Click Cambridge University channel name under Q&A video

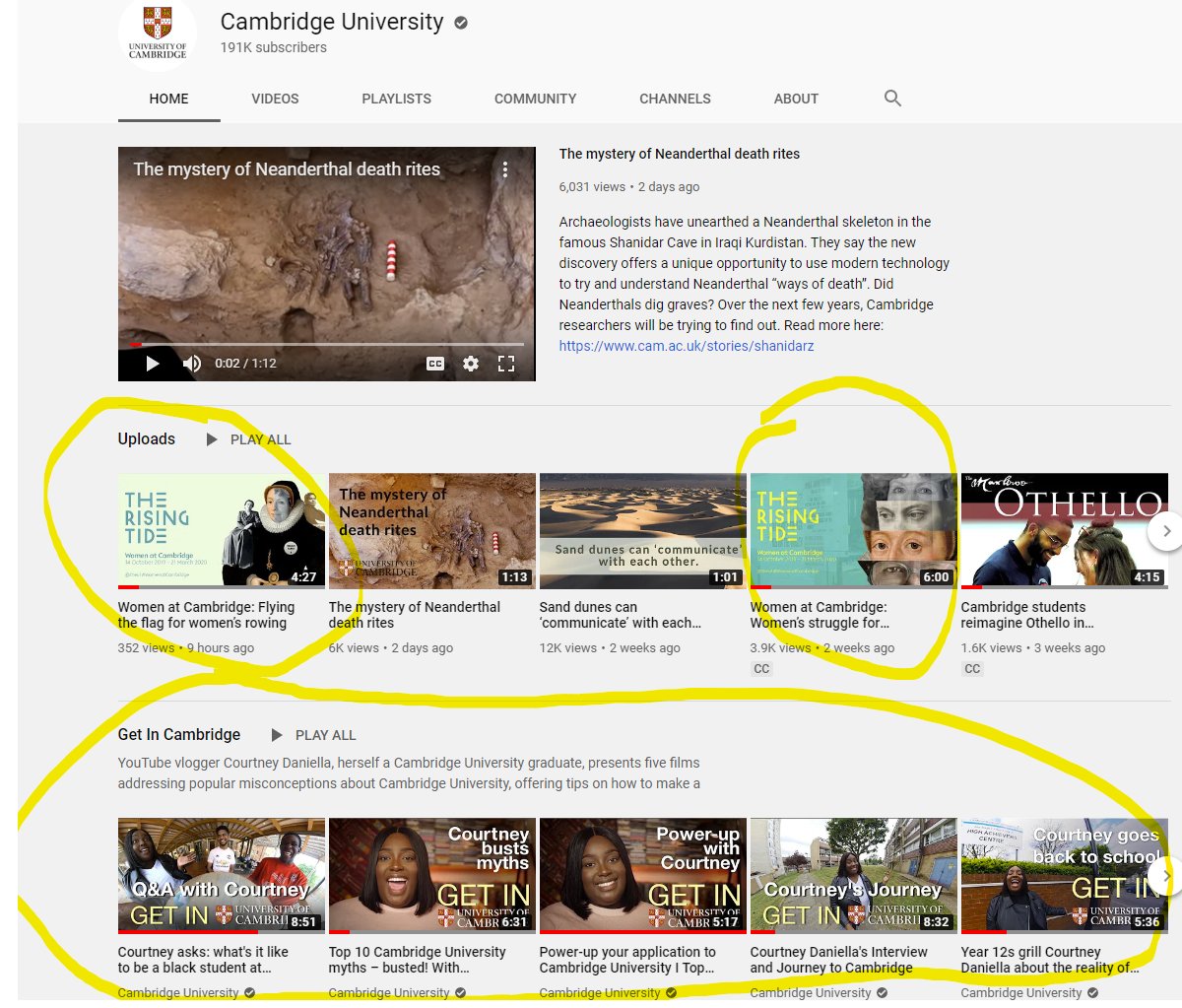[x=178, y=993]
